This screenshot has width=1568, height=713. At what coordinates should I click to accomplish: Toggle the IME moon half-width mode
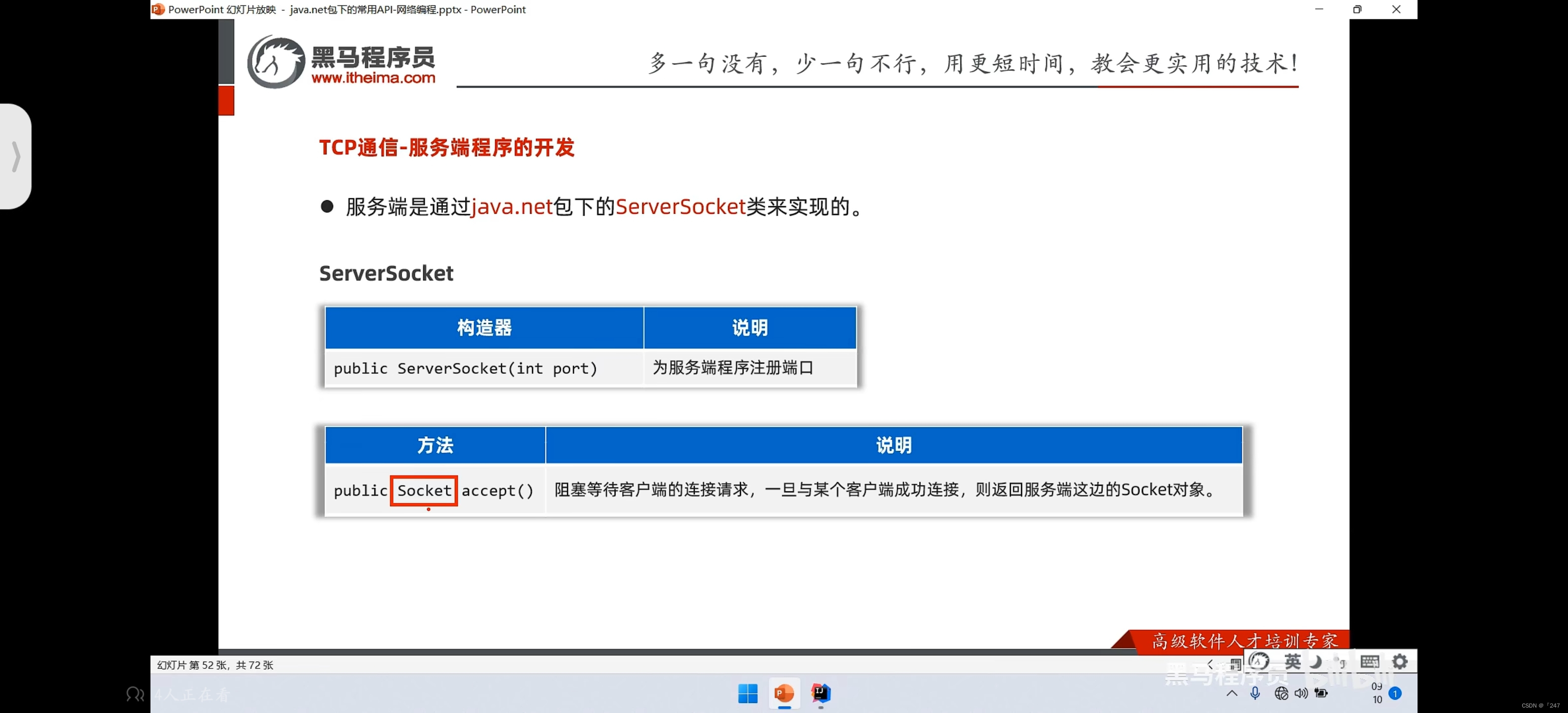[x=1316, y=661]
